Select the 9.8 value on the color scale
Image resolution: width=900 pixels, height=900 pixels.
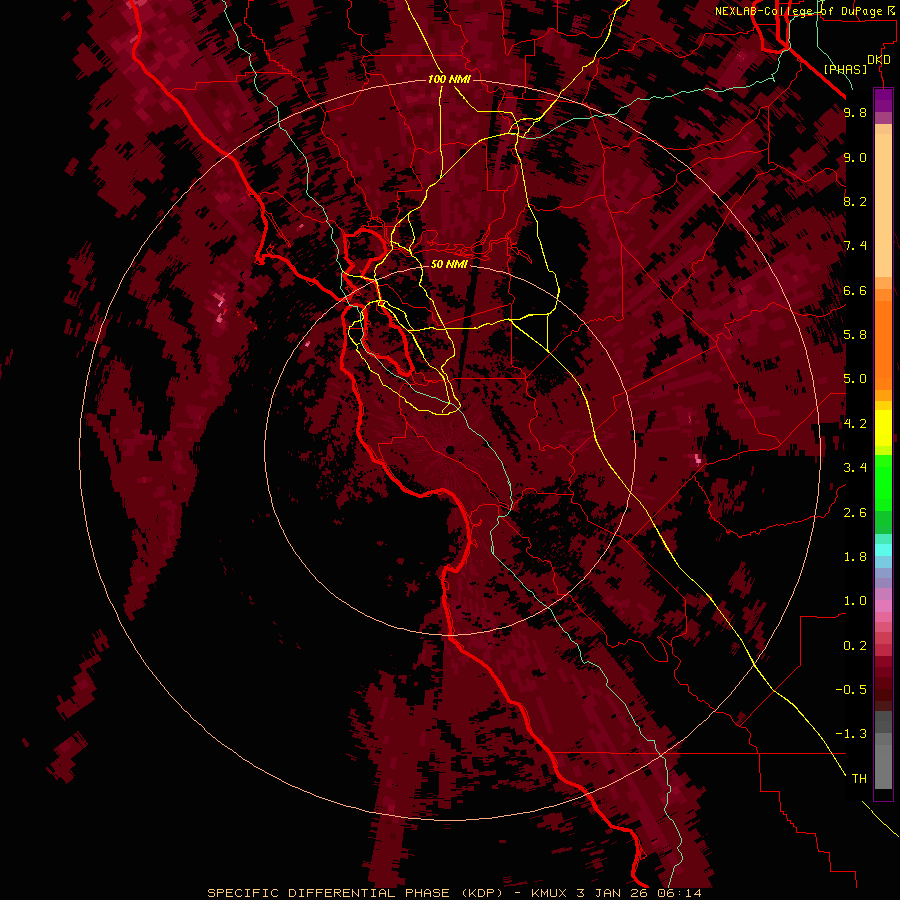[855, 112]
